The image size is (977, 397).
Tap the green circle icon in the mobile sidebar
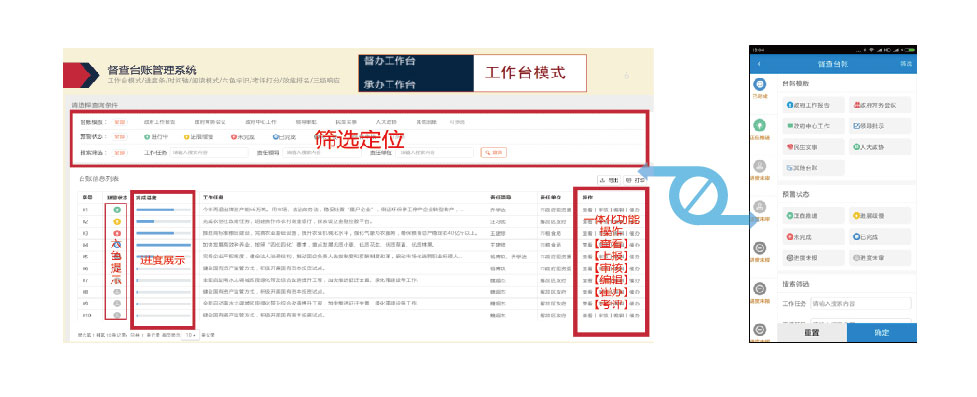760,125
